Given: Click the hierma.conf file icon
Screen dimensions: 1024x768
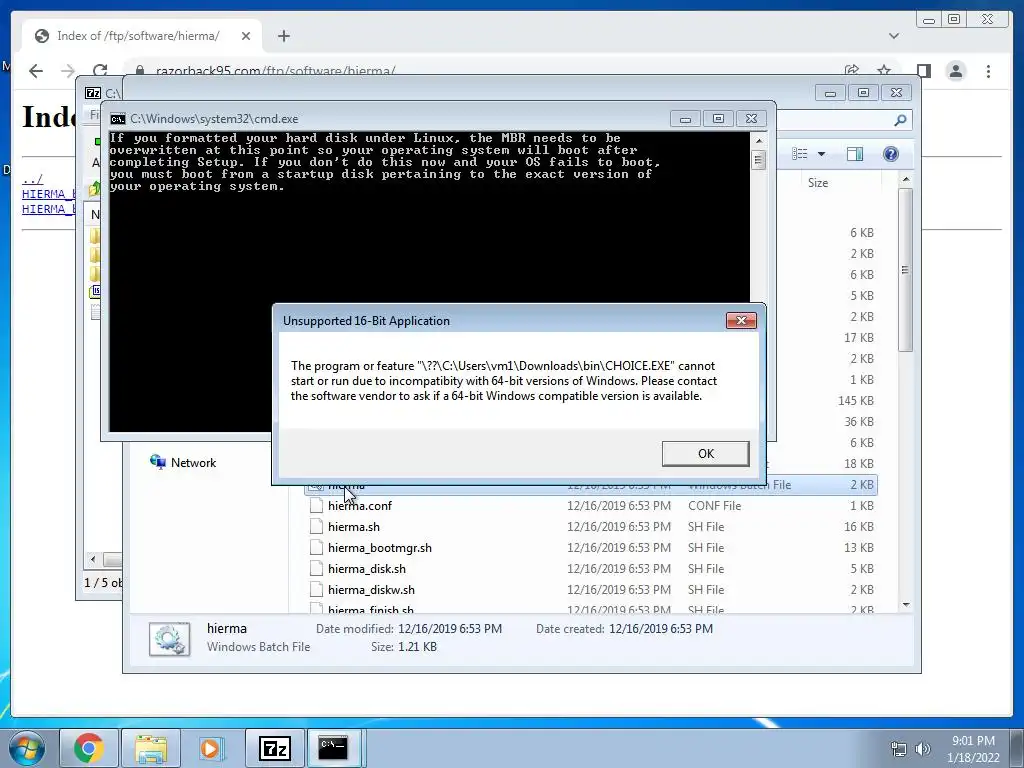Looking at the screenshot, I should pos(316,505).
